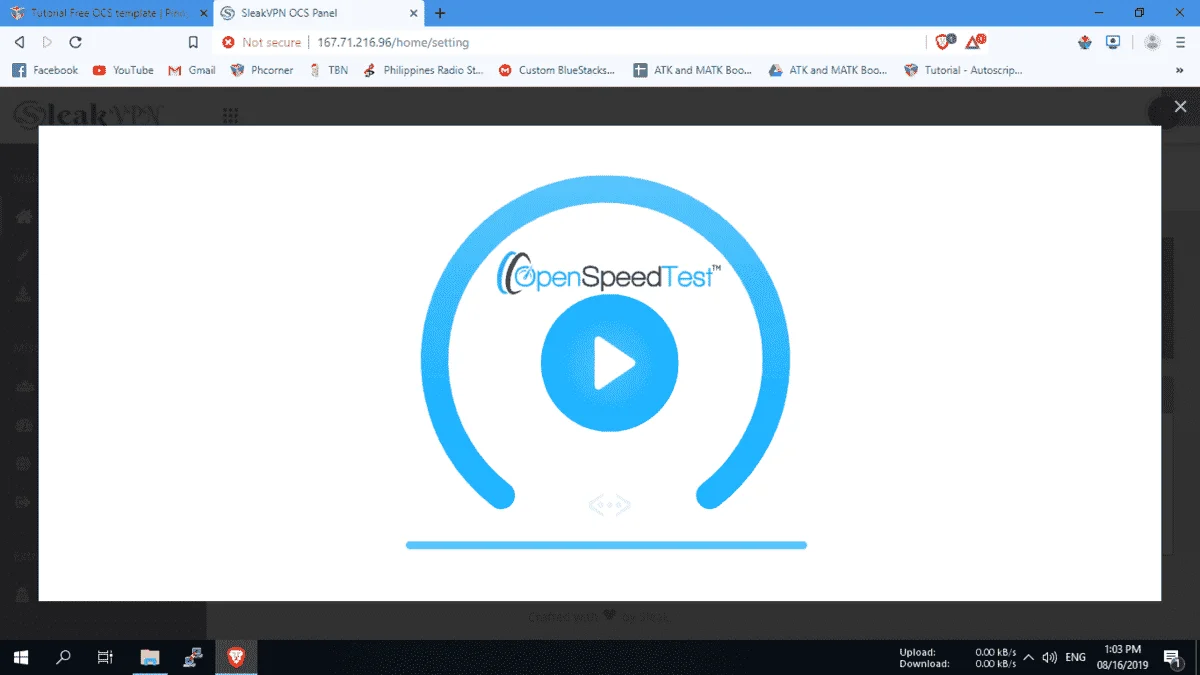
Task: Open Task View on taskbar
Action: 105,657
